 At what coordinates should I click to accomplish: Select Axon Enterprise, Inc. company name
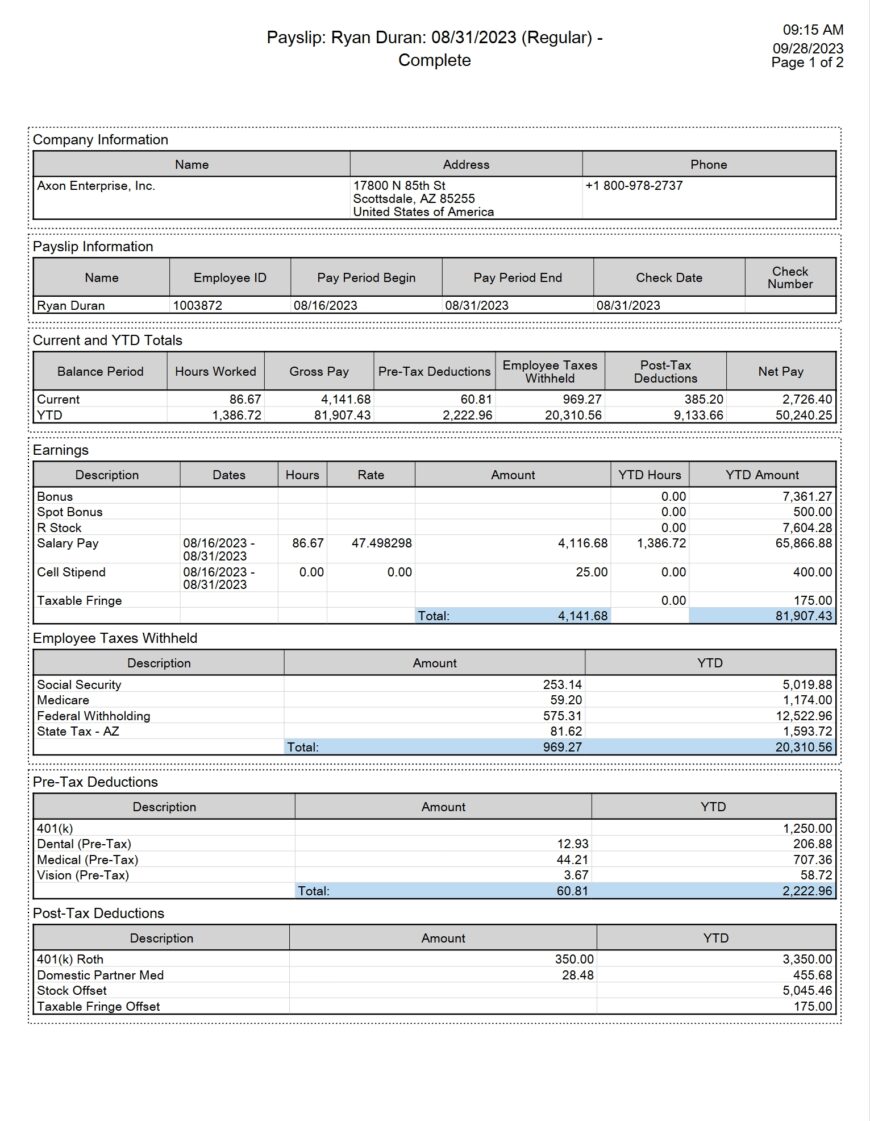pyautogui.click(x=96, y=186)
